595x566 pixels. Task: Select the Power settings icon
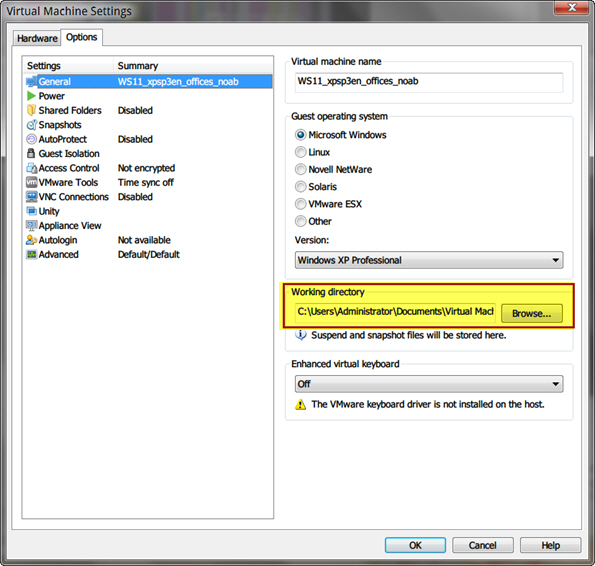point(31,96)
